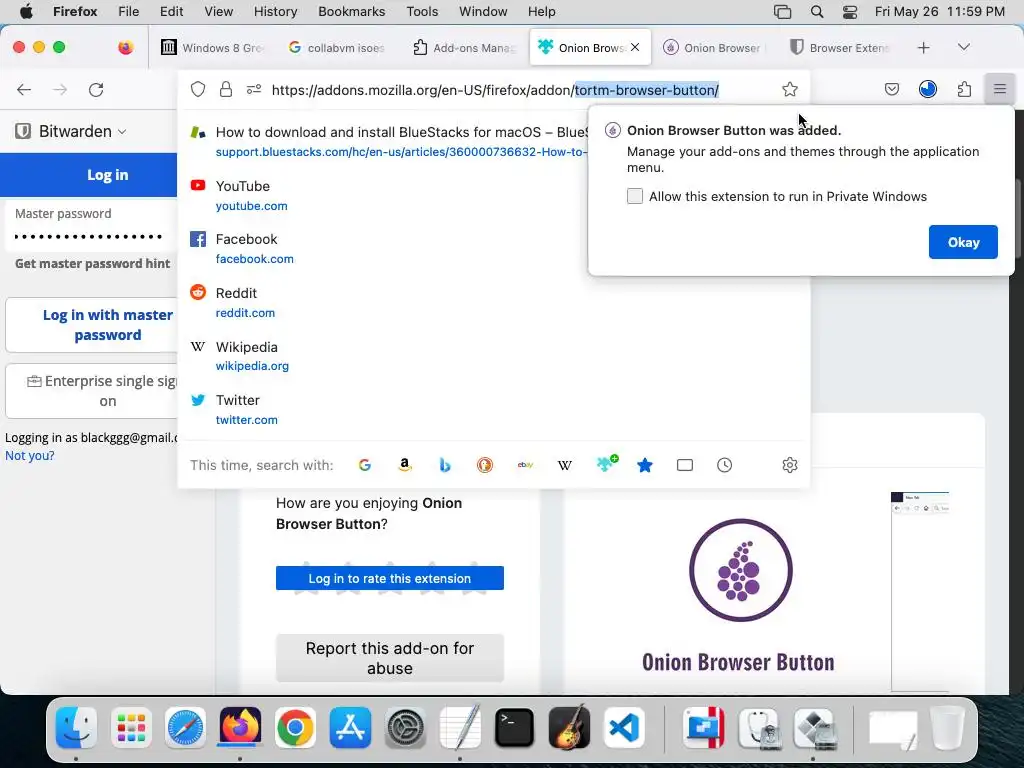Reload the current page

[x=96, y=89]
